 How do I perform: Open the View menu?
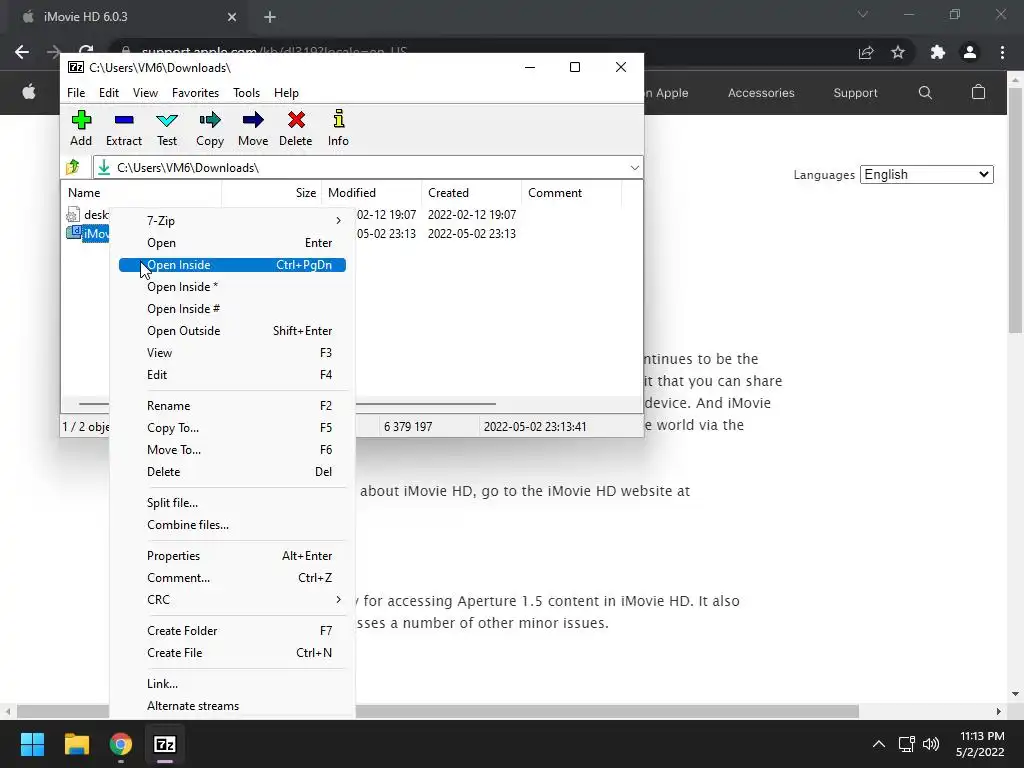(145, 93)
